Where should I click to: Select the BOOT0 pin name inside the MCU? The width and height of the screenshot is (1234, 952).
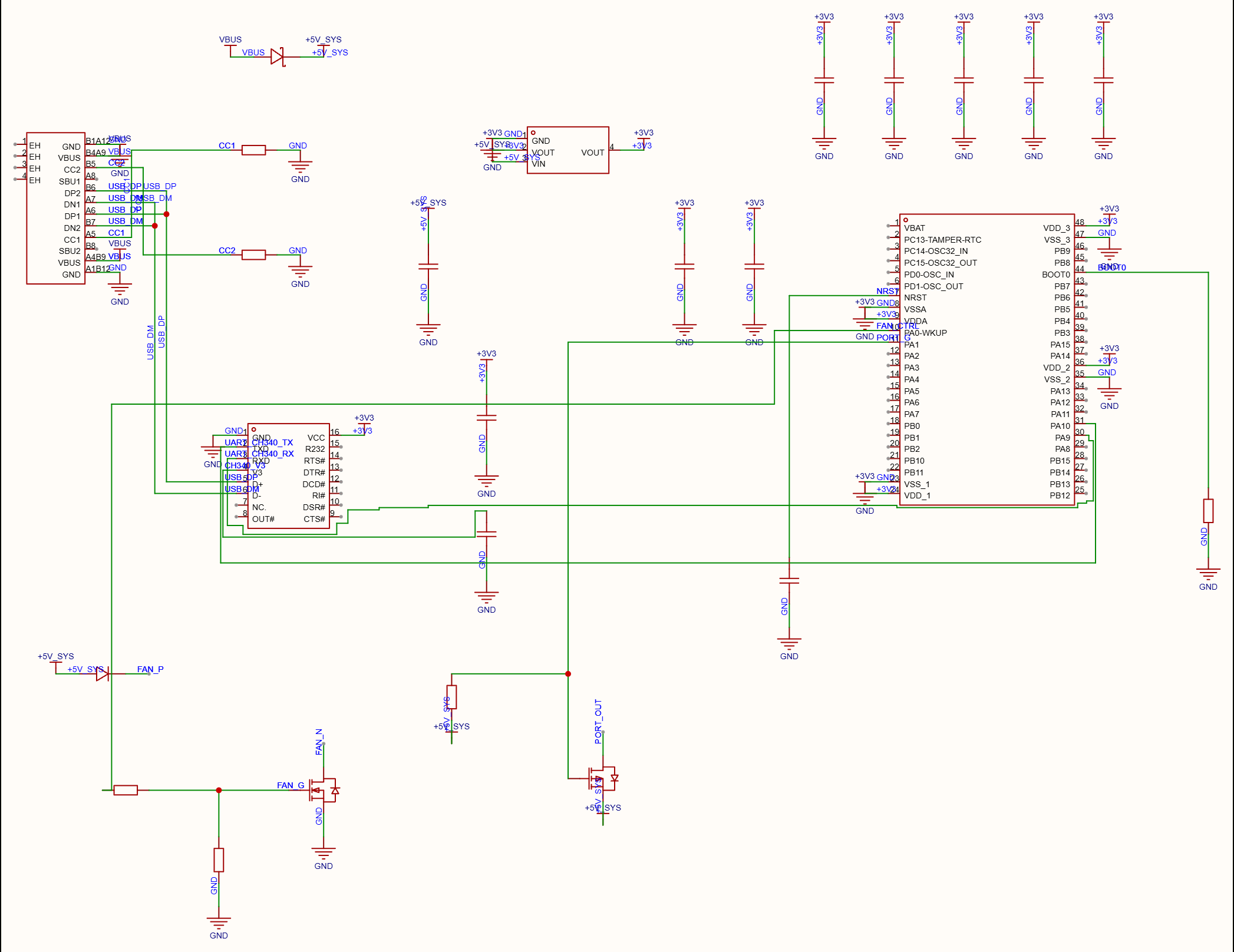[x=1055, y=275]
